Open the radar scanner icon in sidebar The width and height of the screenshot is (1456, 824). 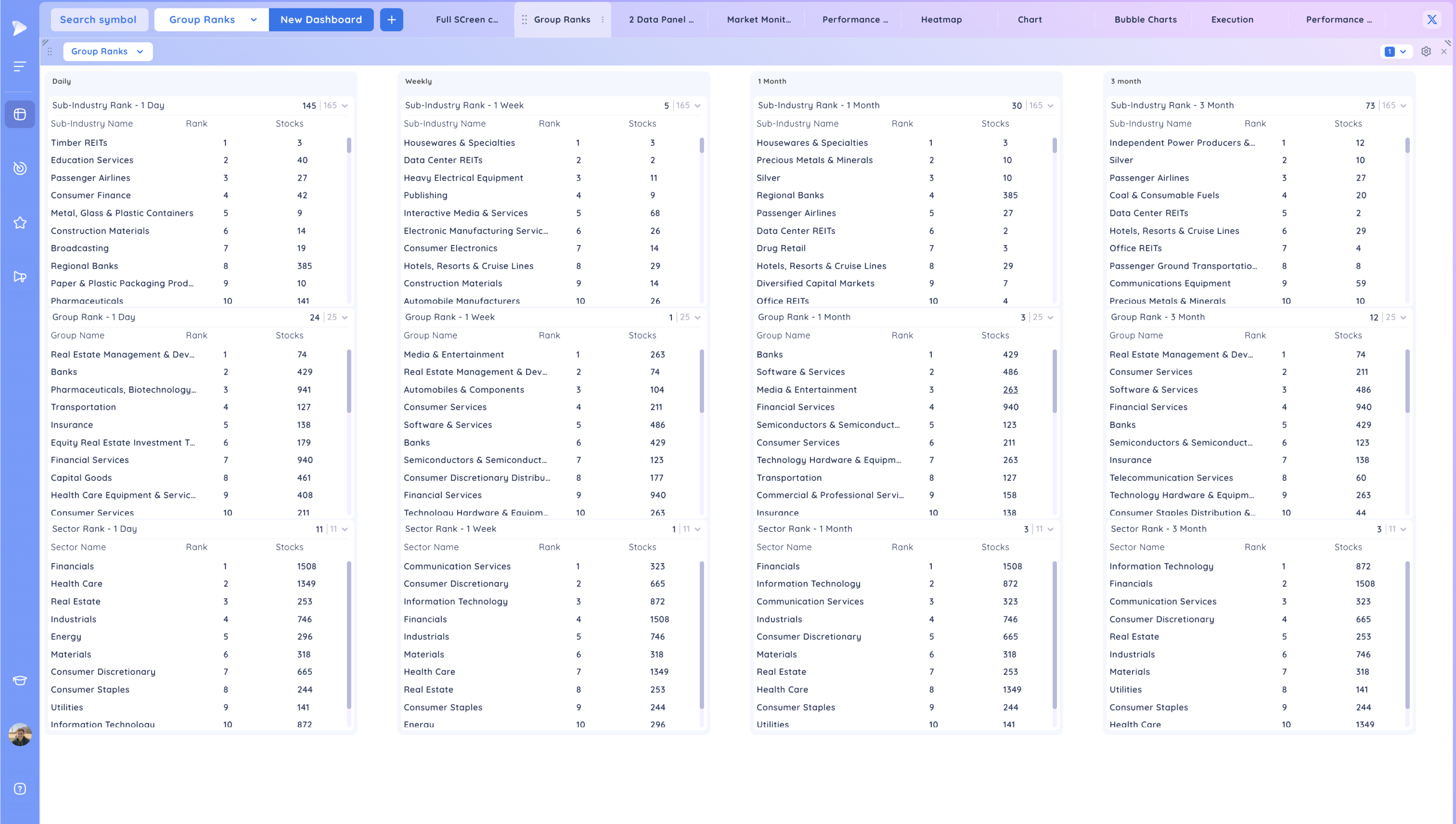[x=20, y=168]
